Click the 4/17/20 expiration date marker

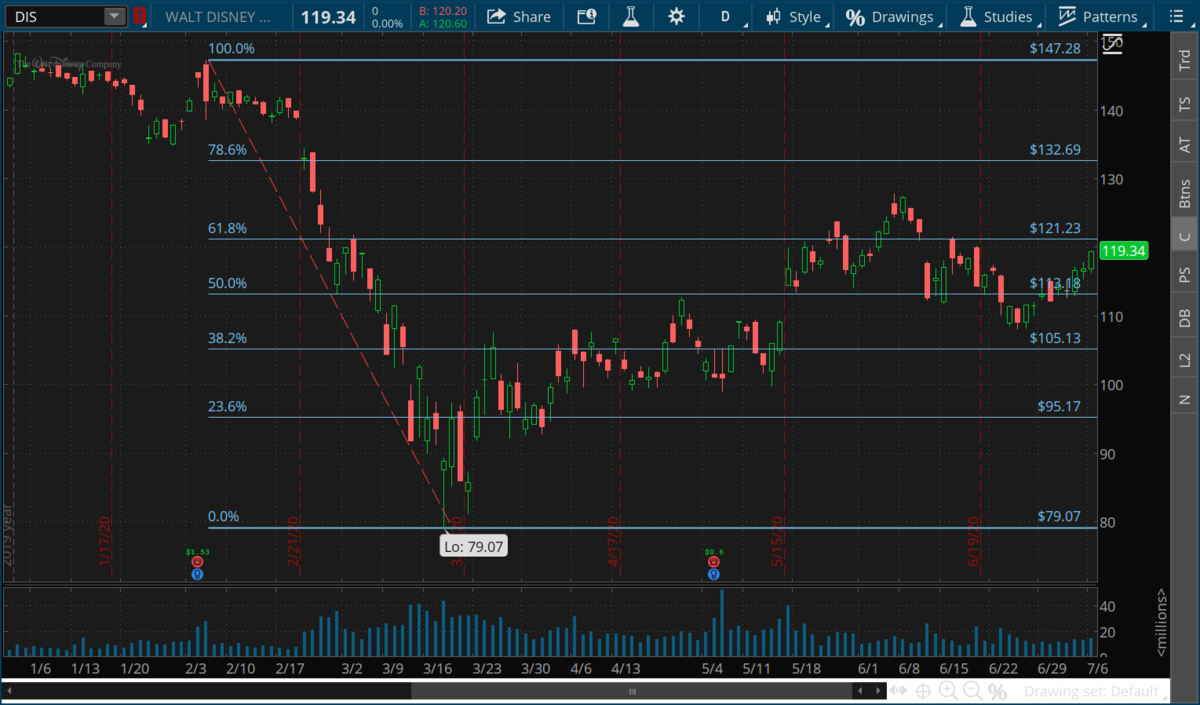615,542
